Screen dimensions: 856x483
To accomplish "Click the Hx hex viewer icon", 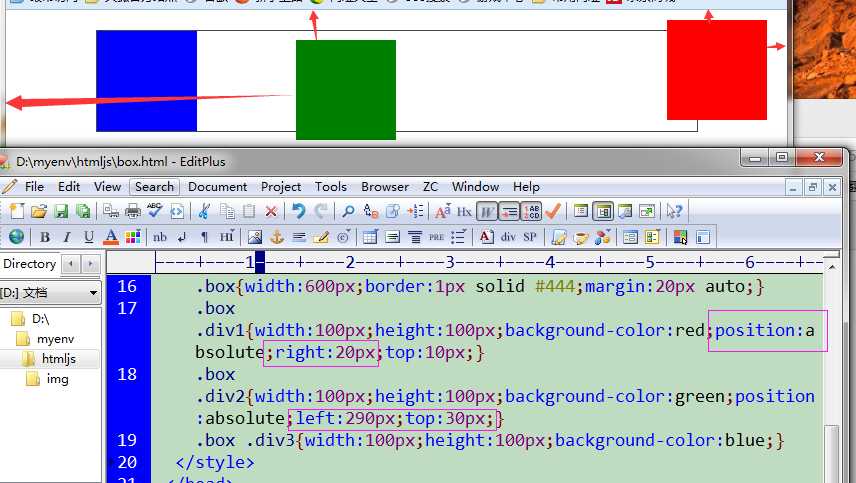I will (x=464, y=211).
